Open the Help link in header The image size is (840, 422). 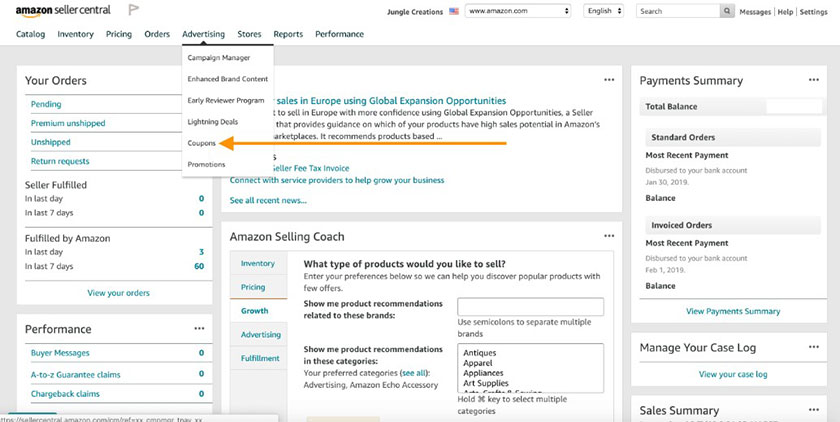(x=785, y=12)
